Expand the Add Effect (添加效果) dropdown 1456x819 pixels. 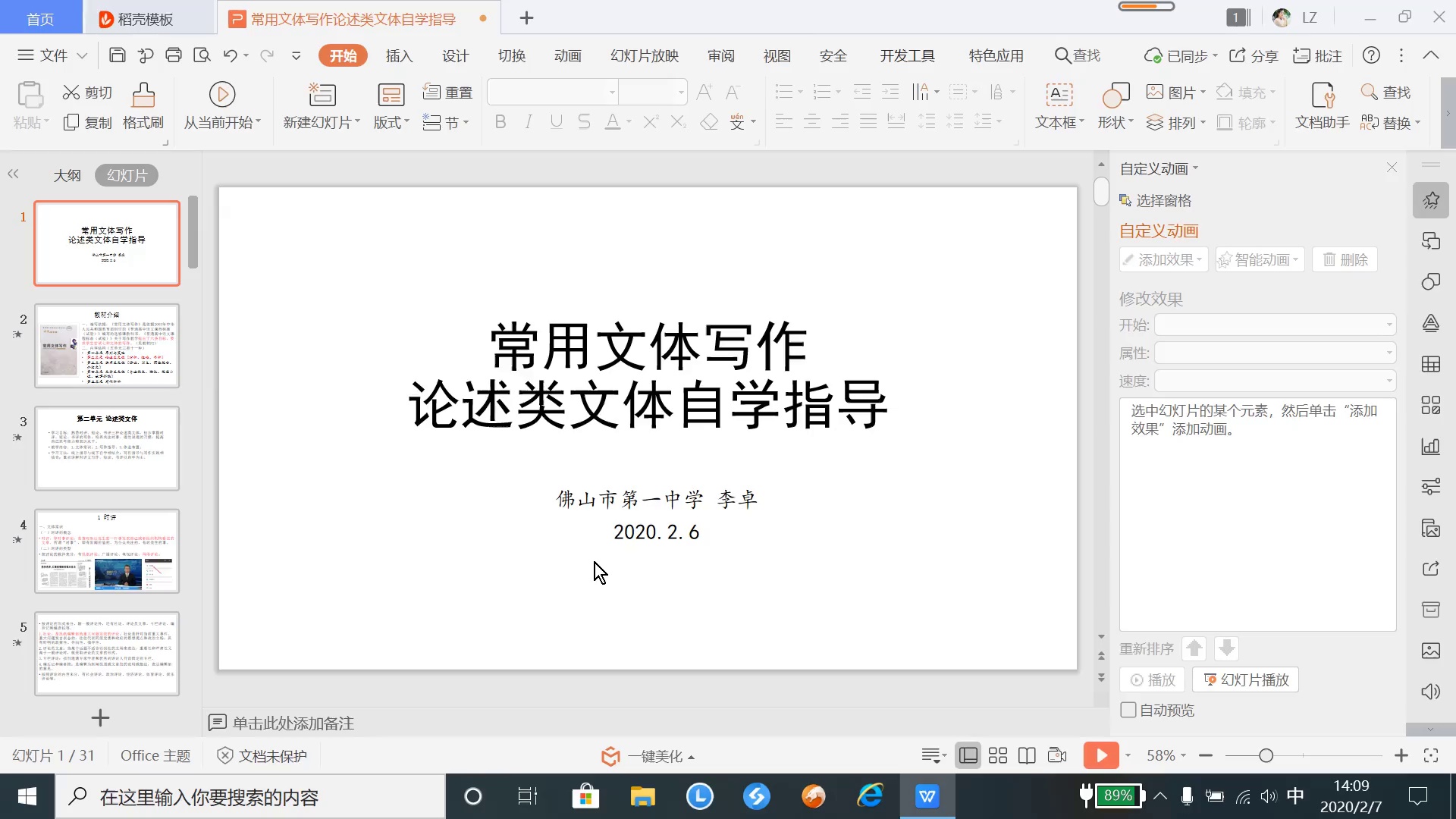click(x=1163, y=259)
